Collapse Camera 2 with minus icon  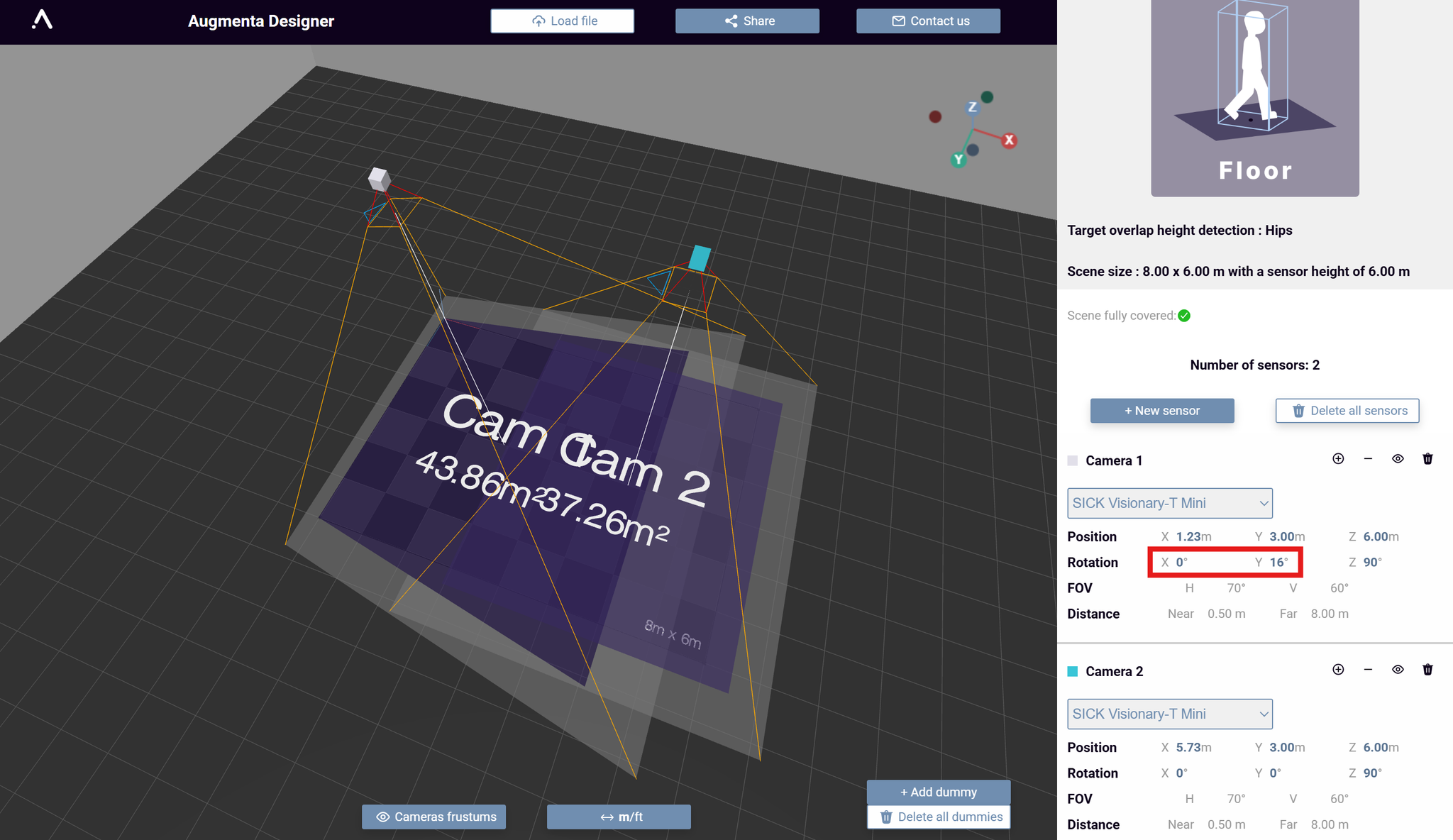coord(1368,670)
